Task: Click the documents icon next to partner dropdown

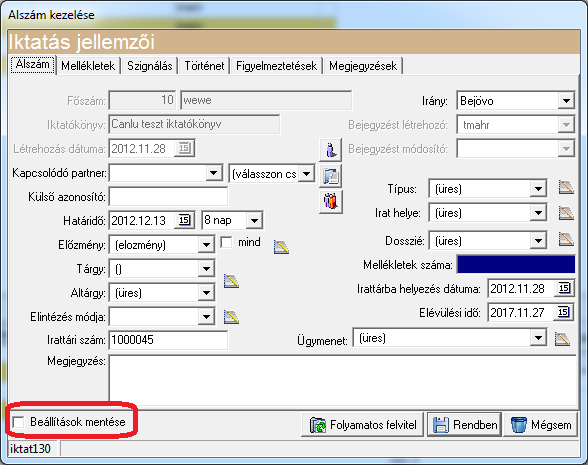Action: (331, 176)
